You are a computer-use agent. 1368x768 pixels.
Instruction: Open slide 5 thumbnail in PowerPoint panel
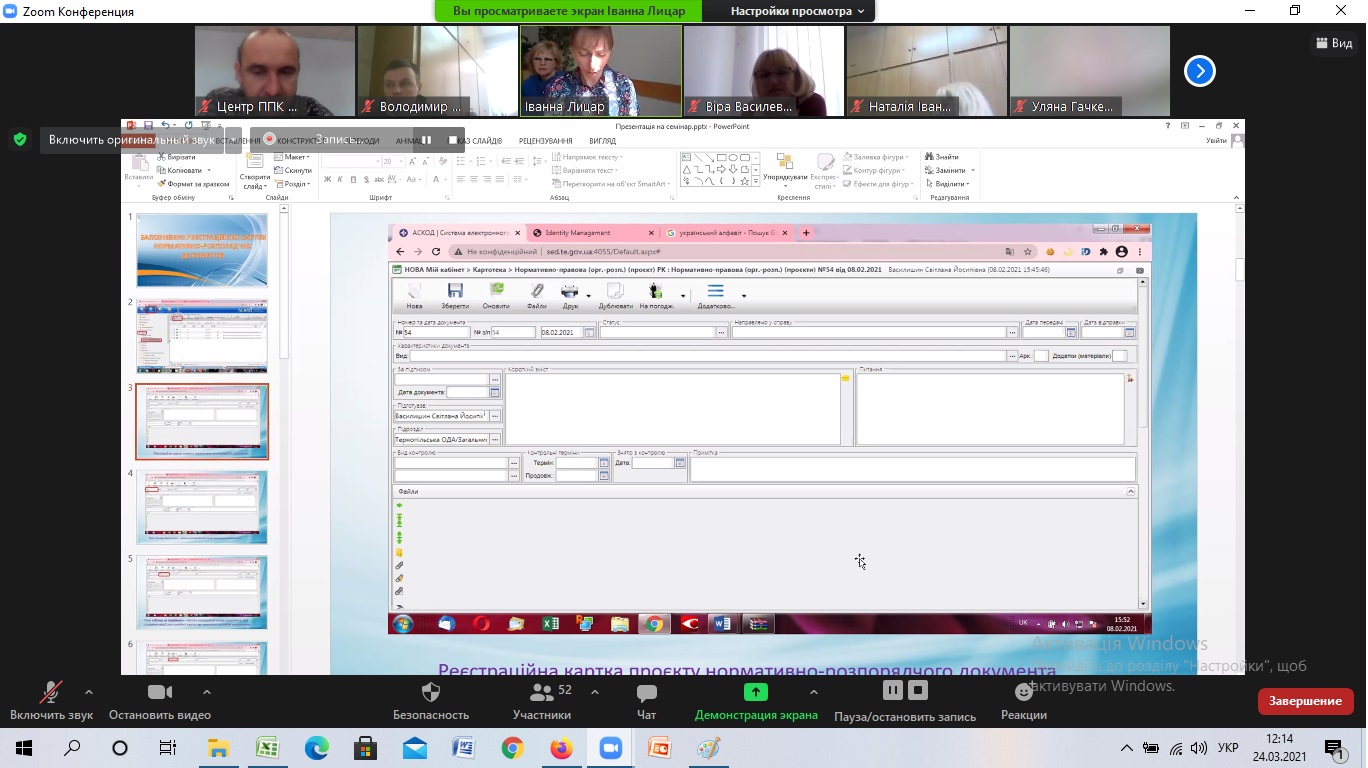click(x=202, y=592)
